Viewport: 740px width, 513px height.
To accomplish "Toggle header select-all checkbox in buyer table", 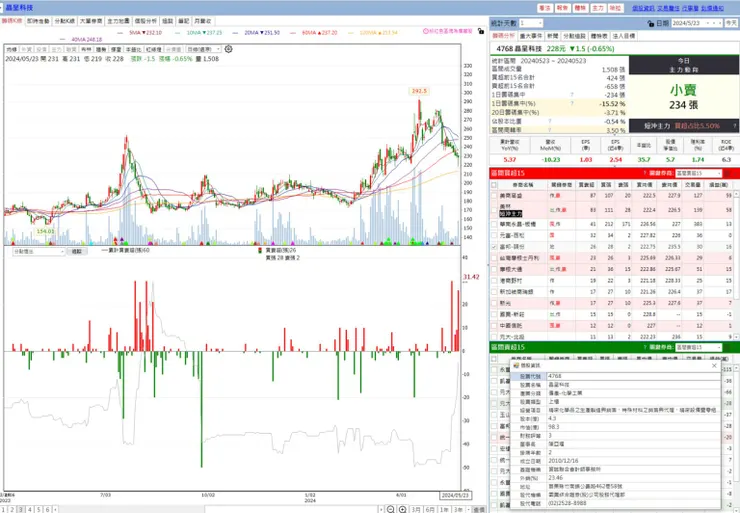I will click(x=494, y=185).
